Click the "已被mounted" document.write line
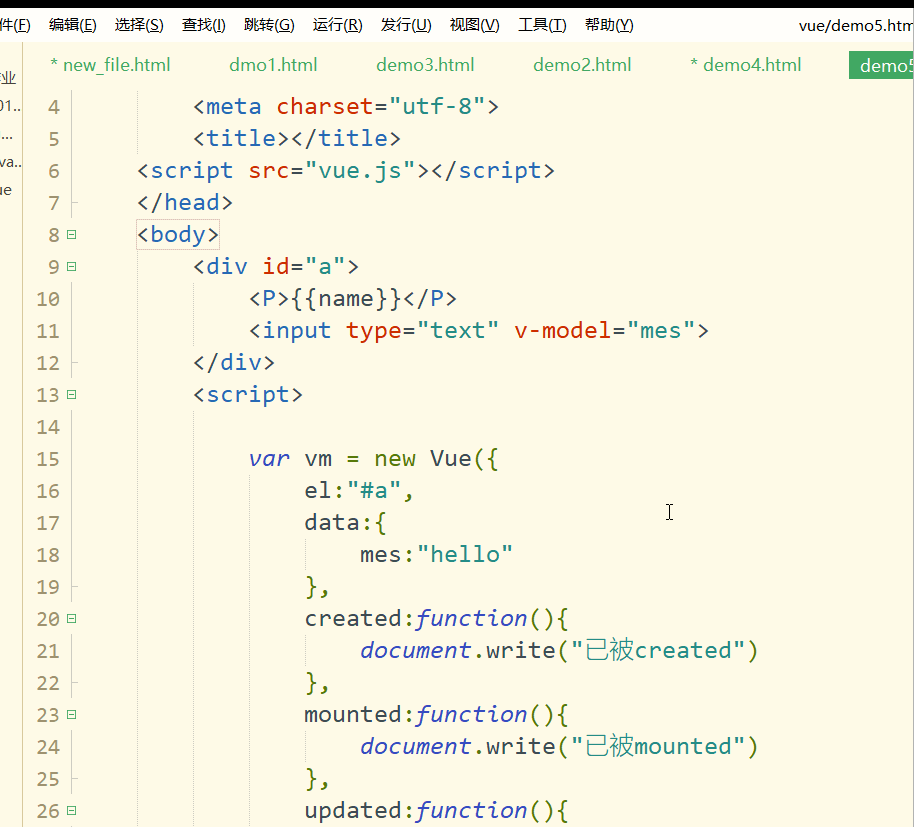Screen dimensions: 914x827 click(559, 747)
